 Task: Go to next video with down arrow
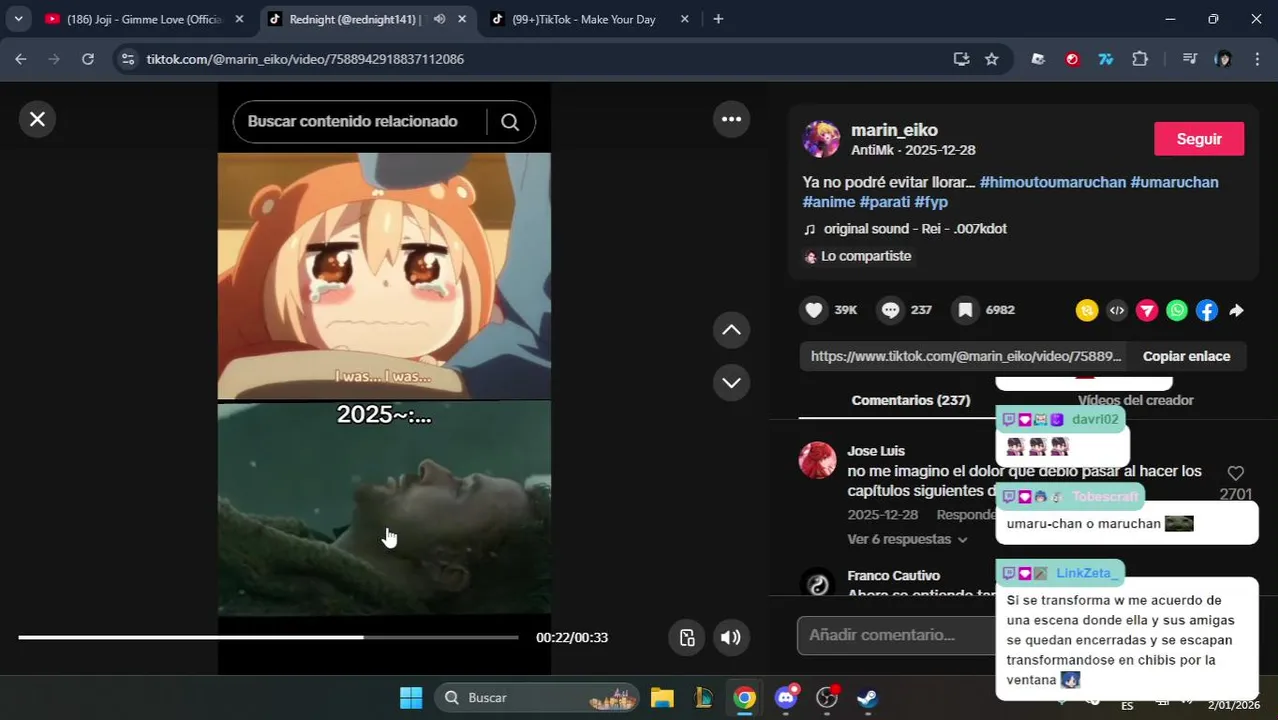[731, 383]
